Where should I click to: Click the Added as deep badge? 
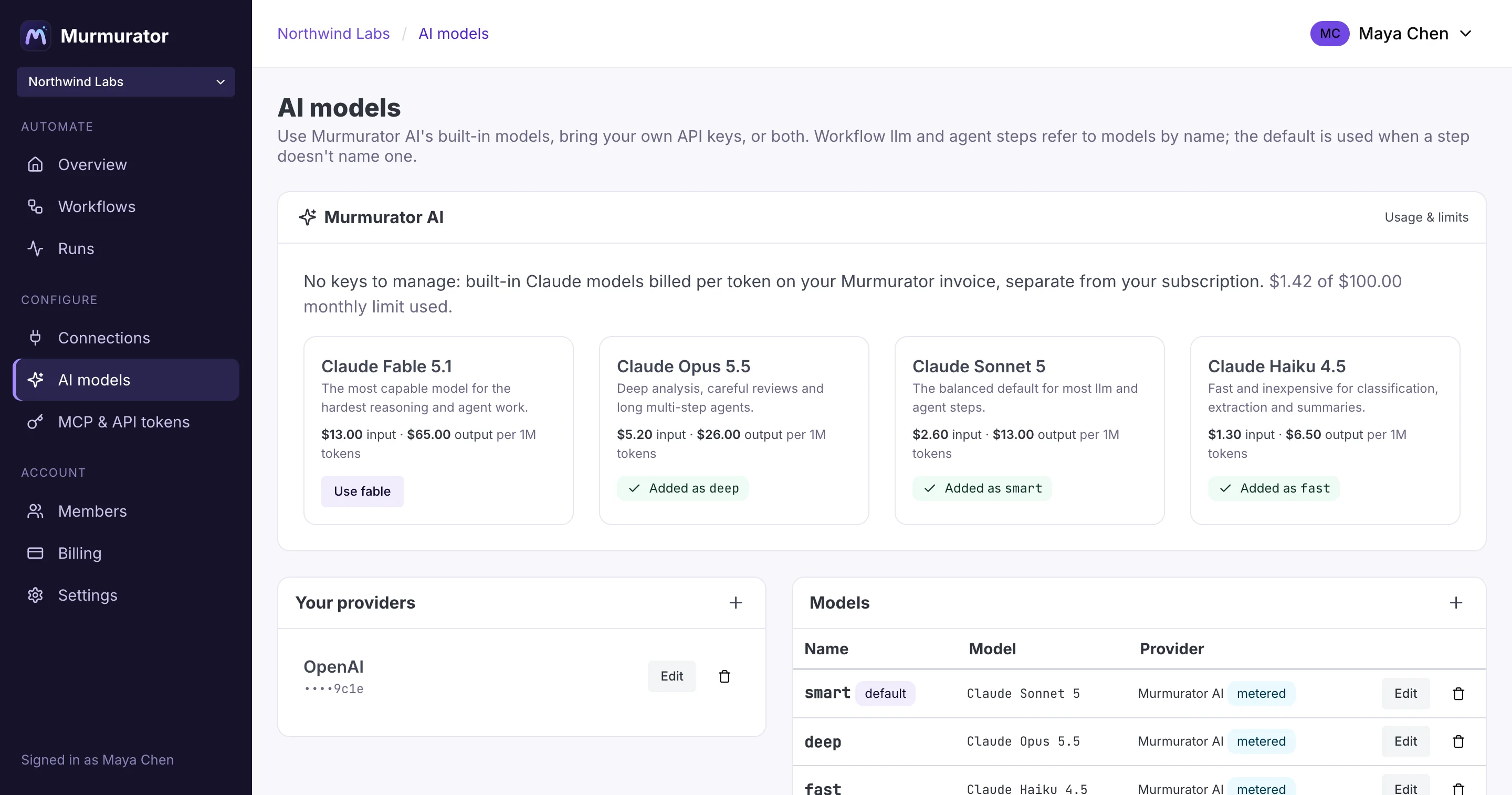point(682,488)
